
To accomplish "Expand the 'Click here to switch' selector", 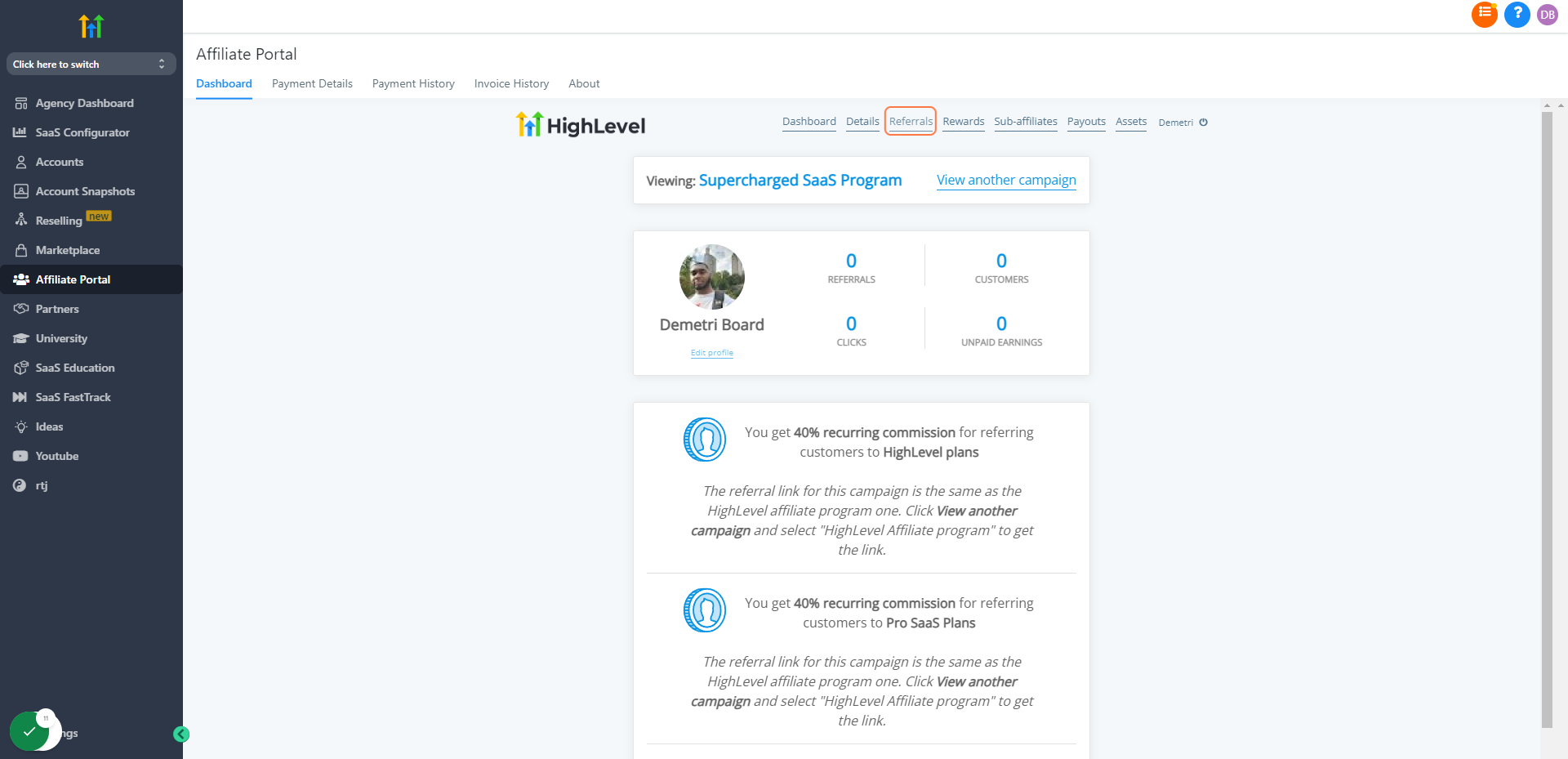I will (91, 64).
